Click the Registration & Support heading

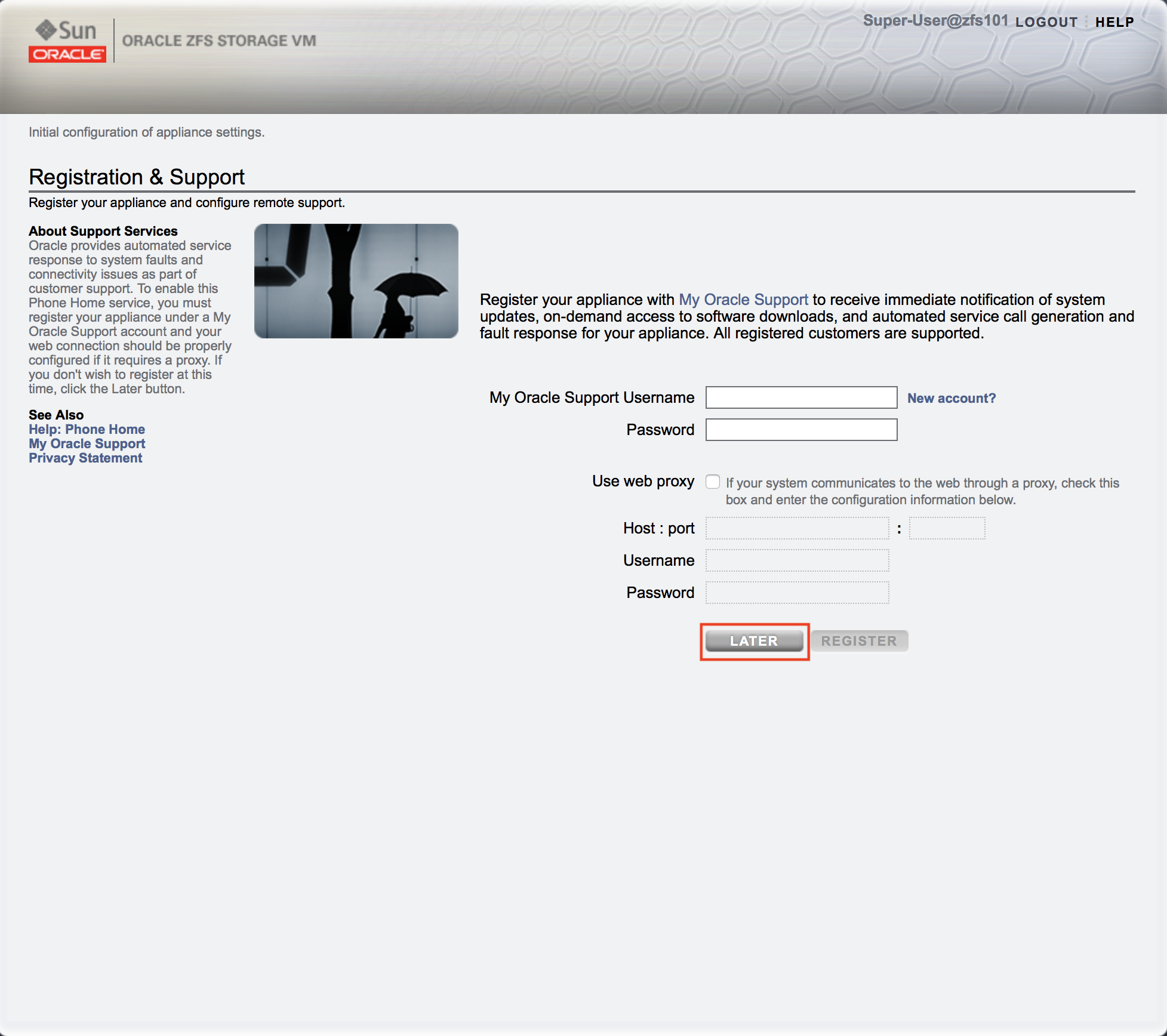coord(137,177)
